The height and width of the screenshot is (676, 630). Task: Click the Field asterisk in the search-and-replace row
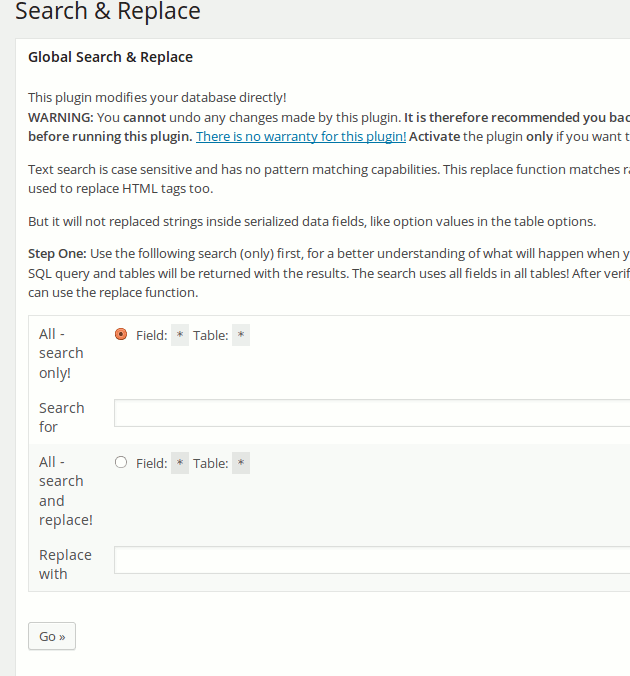coord(179,463)
